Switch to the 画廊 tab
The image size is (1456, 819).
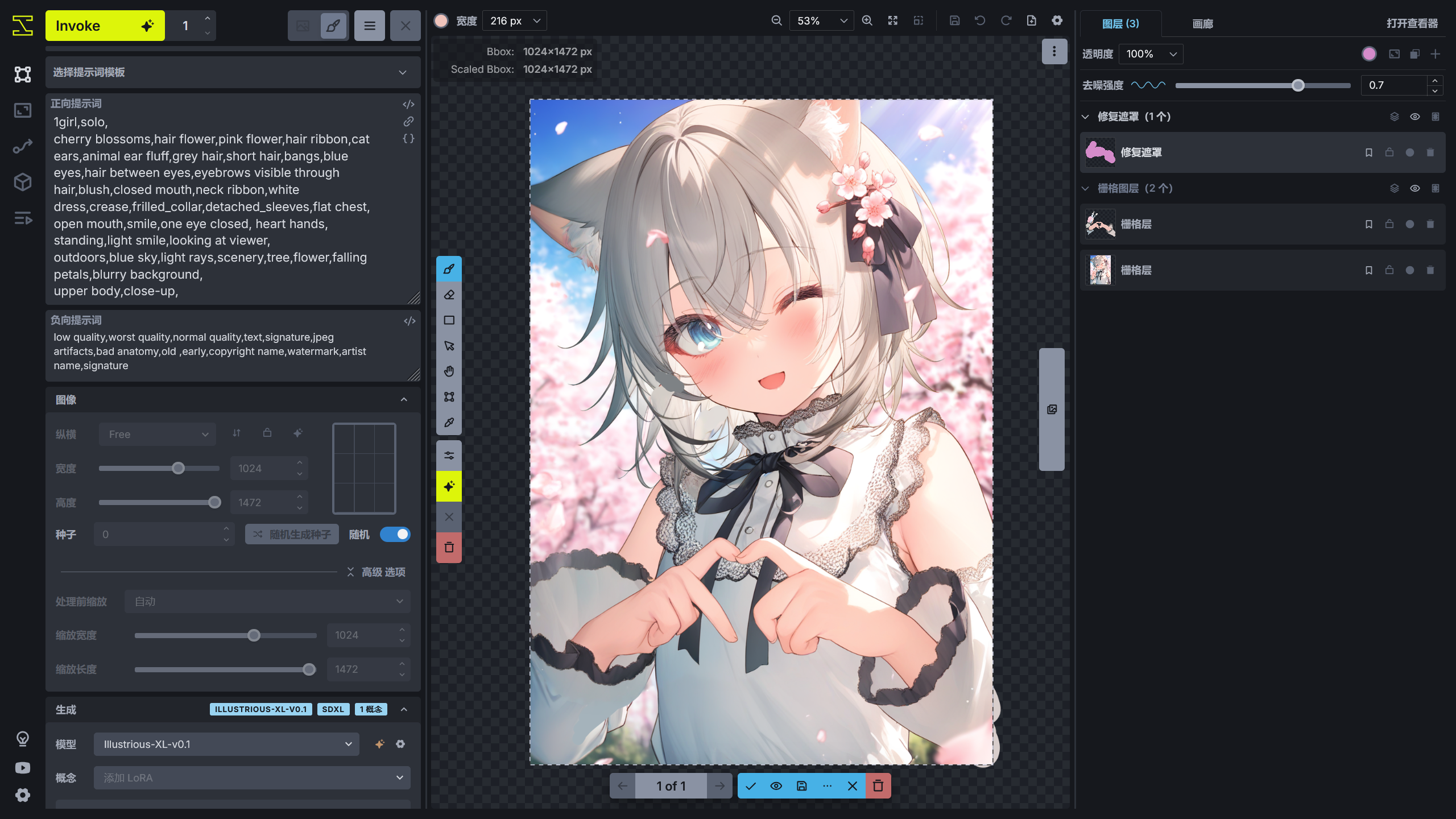point(1202,23)
